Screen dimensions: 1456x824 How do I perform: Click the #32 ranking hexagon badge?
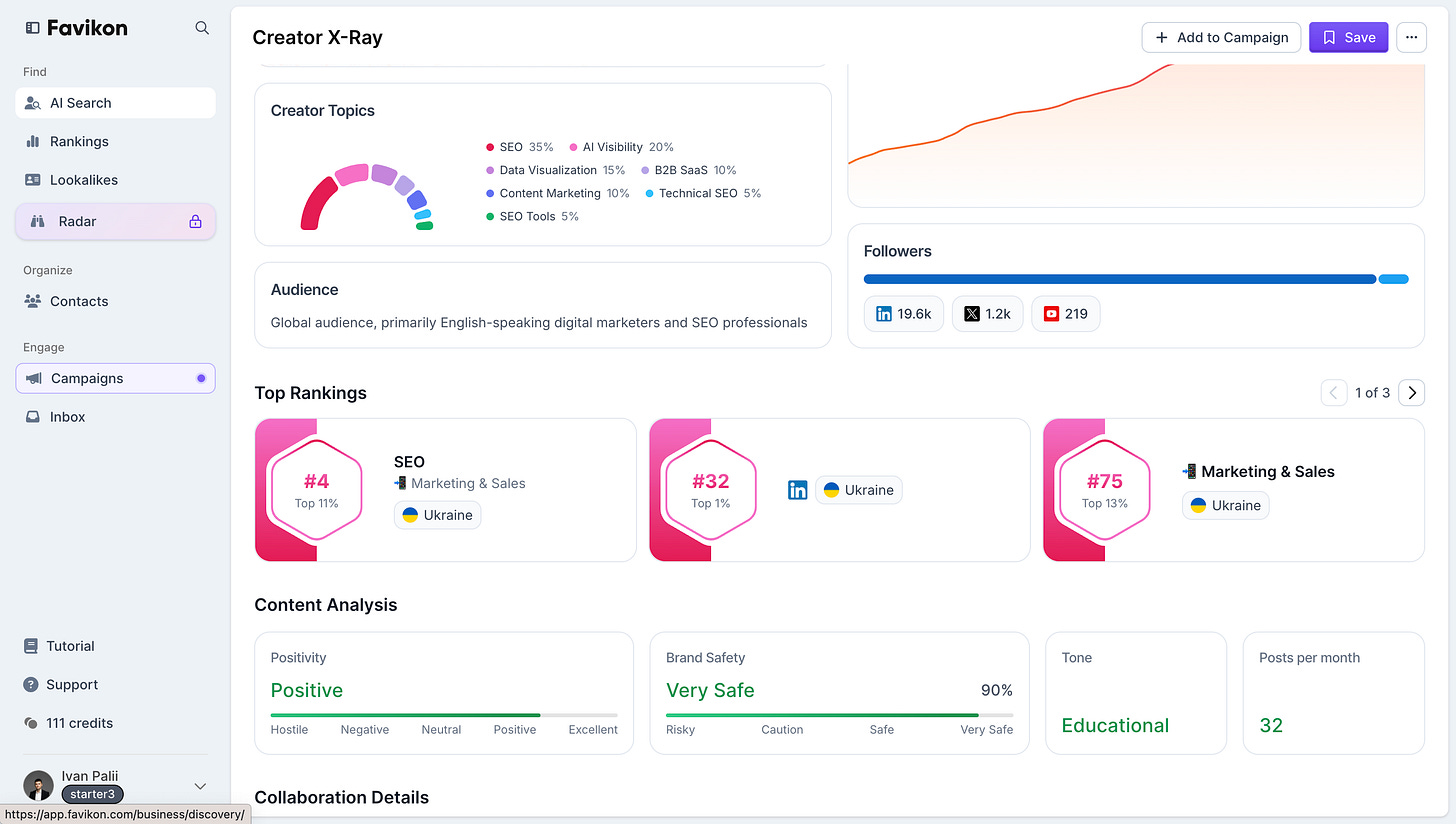711,490
